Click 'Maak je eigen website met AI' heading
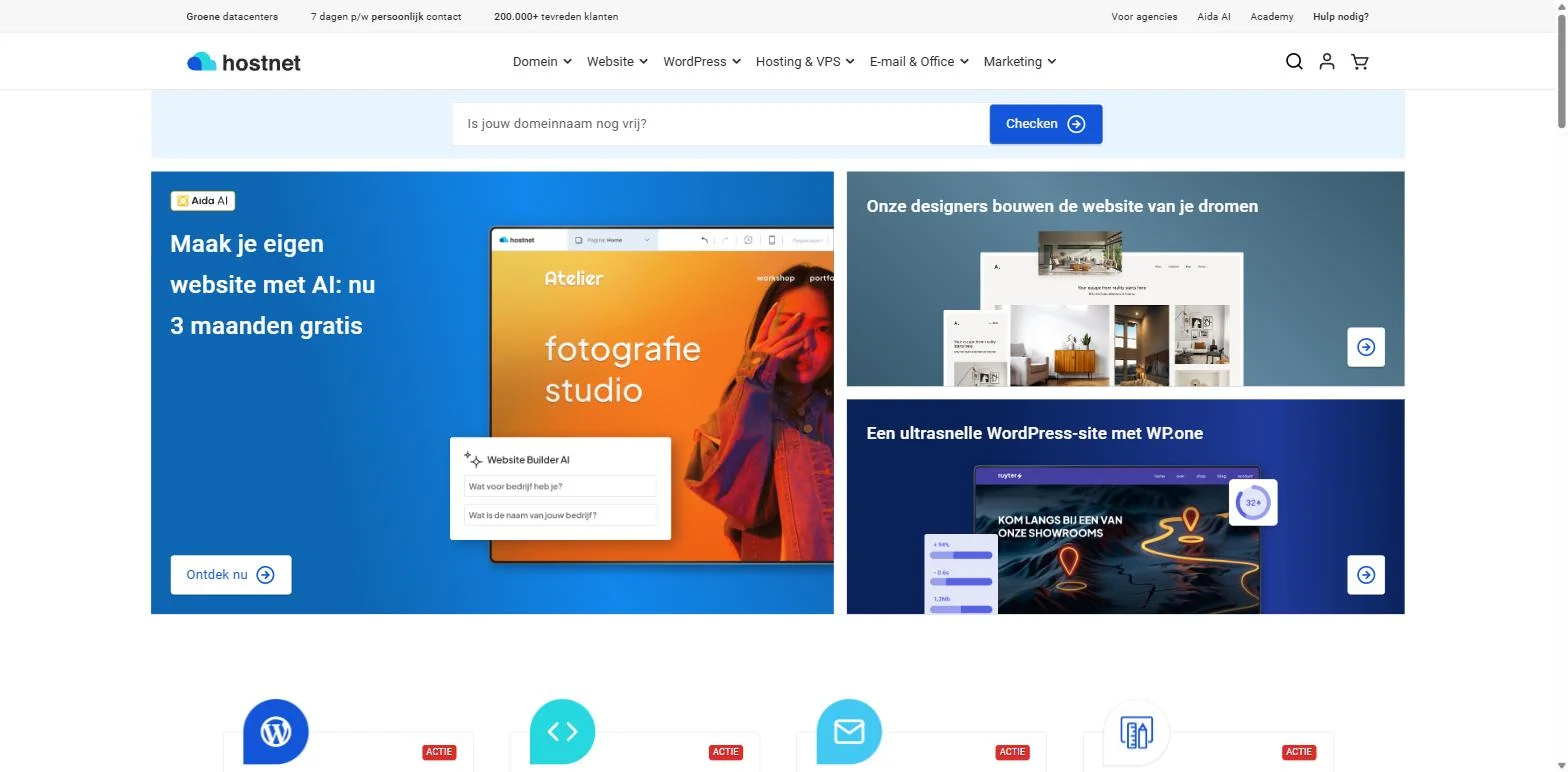The height and width of the screenshot is (772, 1568). click(x=273, y=285)
